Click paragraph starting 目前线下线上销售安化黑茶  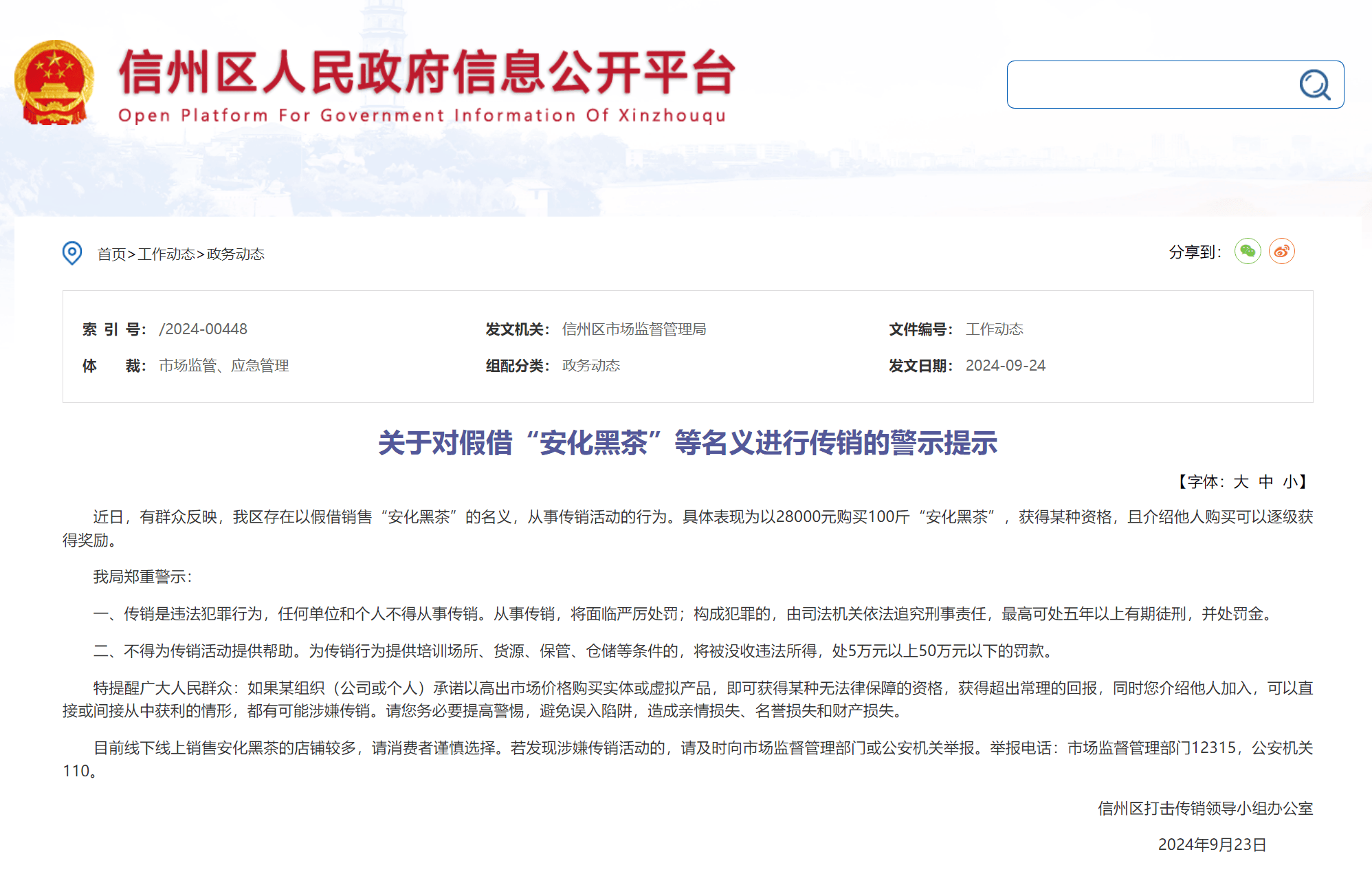click(687, 759)
